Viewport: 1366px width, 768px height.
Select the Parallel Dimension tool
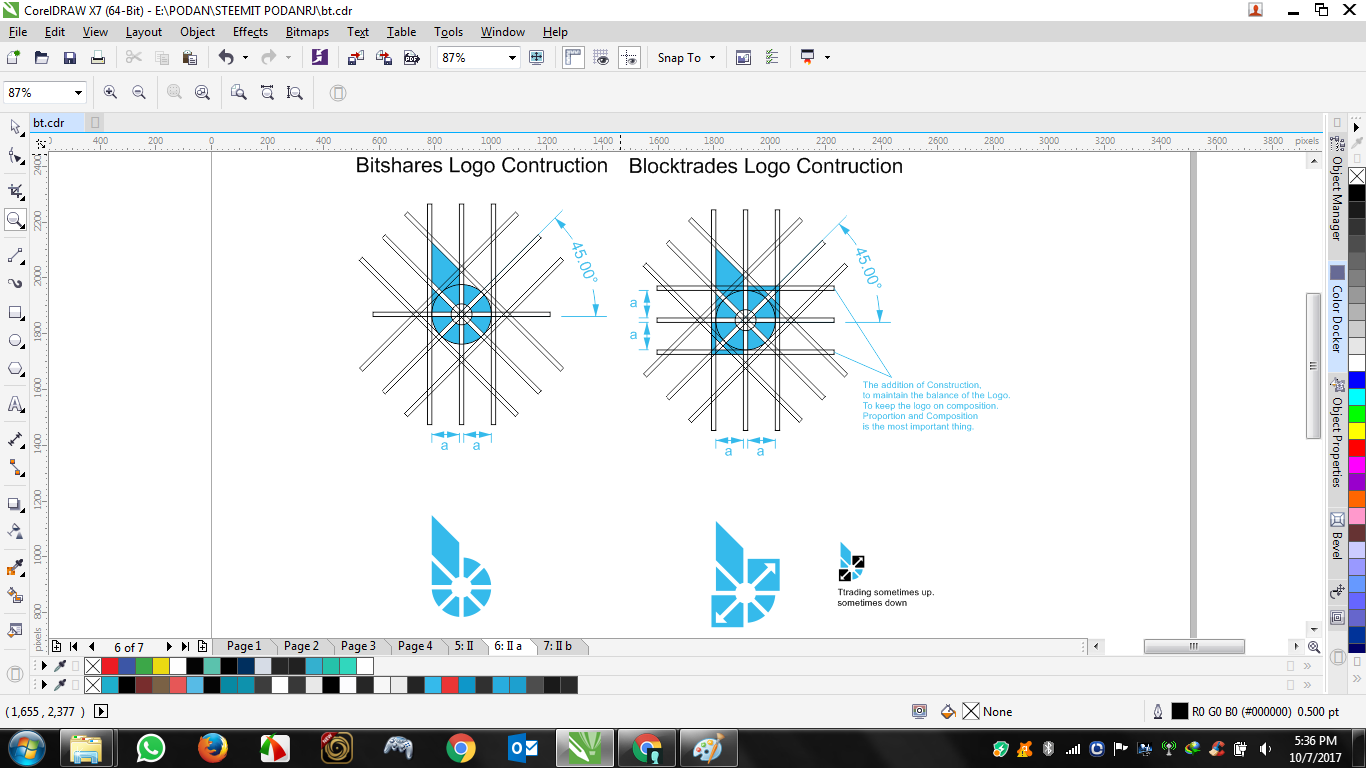coord(15,439)
